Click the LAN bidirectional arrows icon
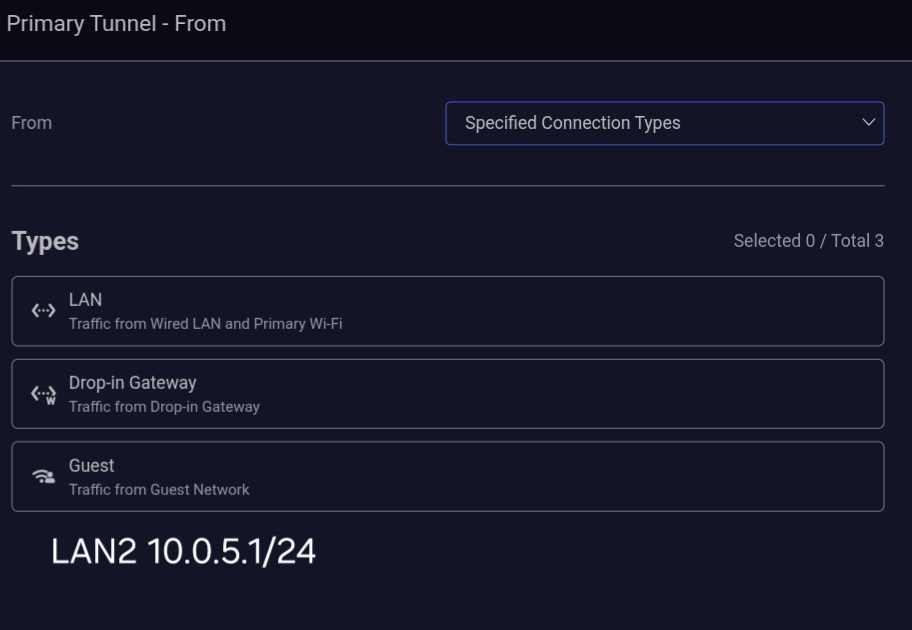Screen dimensions: 912x630 43,311
